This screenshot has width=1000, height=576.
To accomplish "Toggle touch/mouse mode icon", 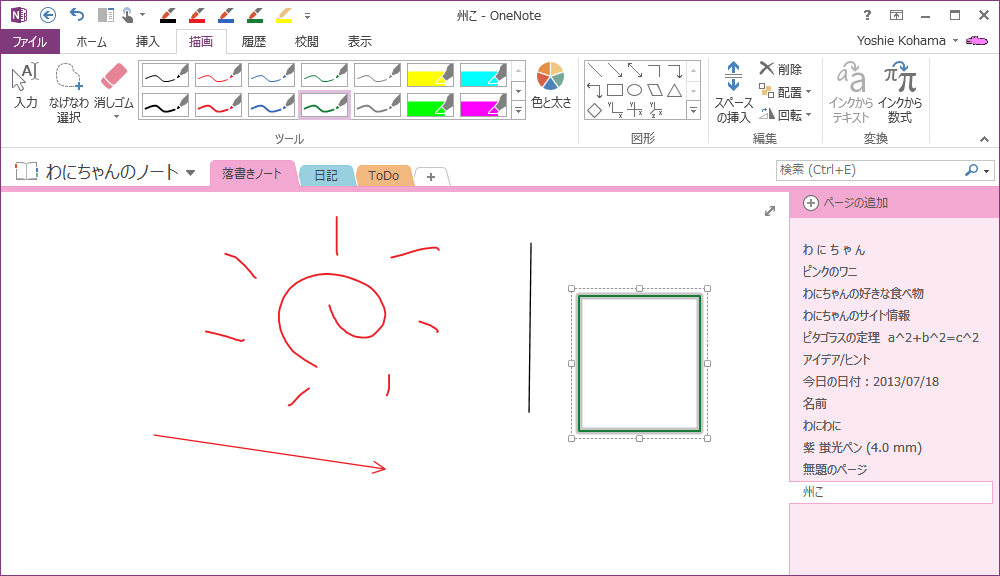I will pyautogui.click(x=127, y=15).
